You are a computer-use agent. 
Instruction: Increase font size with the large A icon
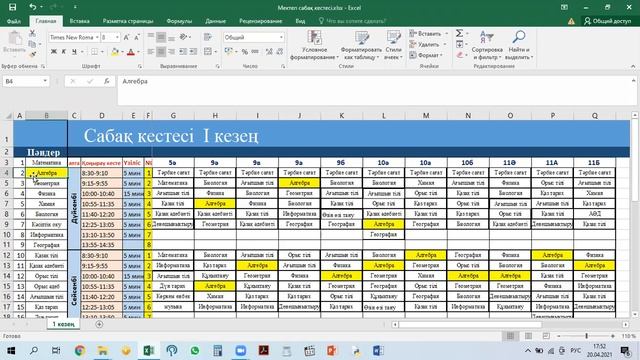pos(127,38)
